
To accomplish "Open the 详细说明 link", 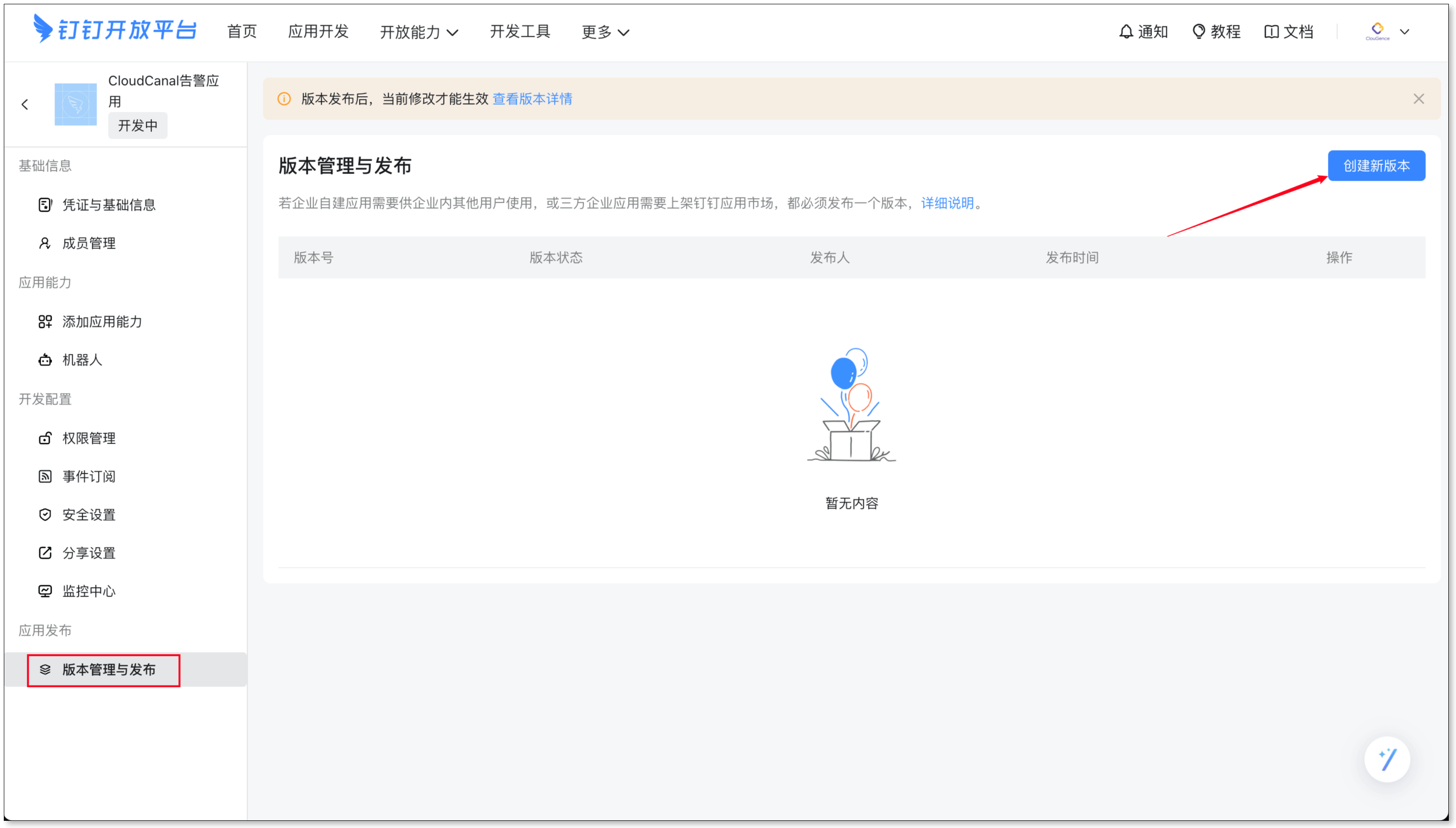I will [x=947, y=203].
